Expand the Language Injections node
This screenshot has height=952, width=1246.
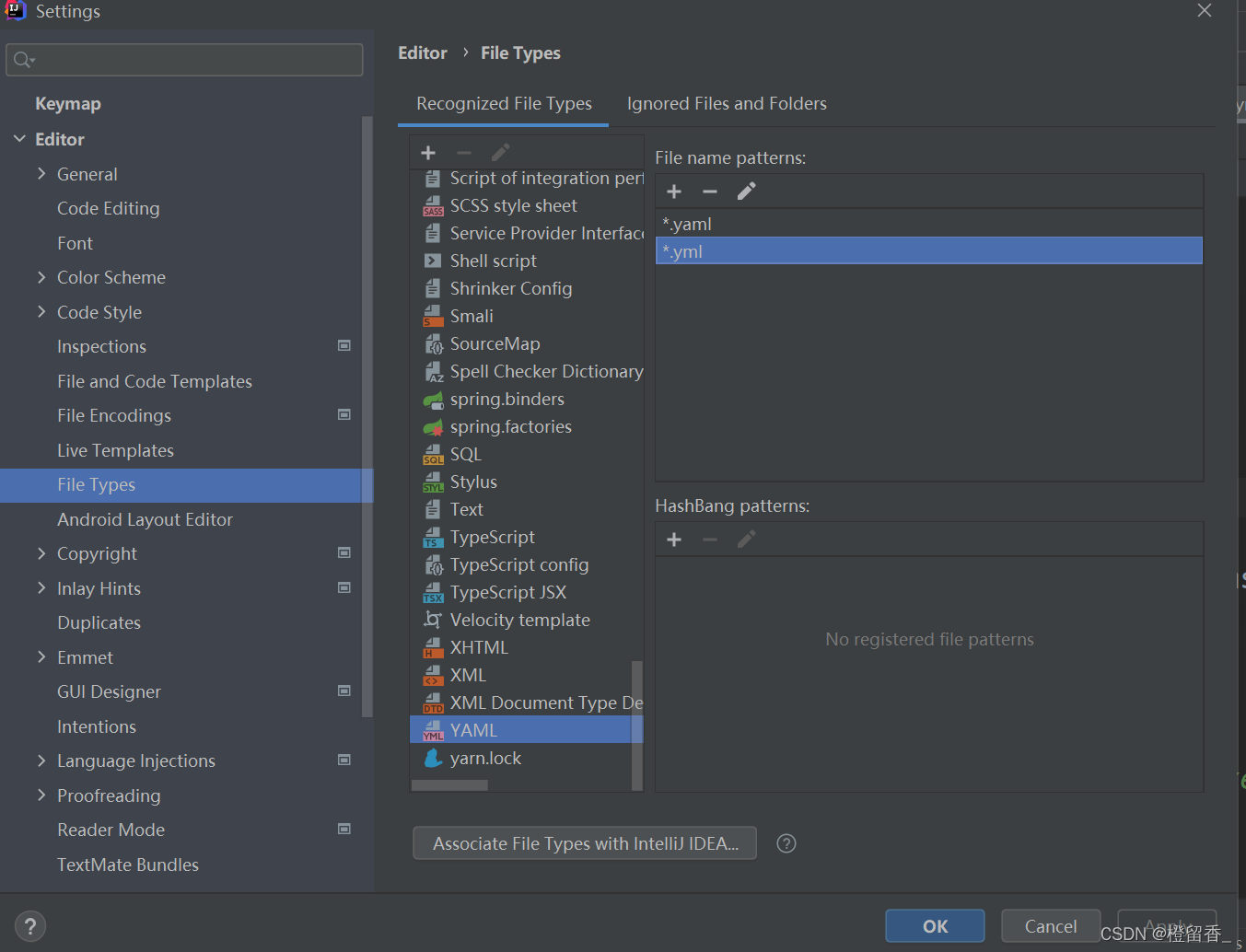point(41,760)
